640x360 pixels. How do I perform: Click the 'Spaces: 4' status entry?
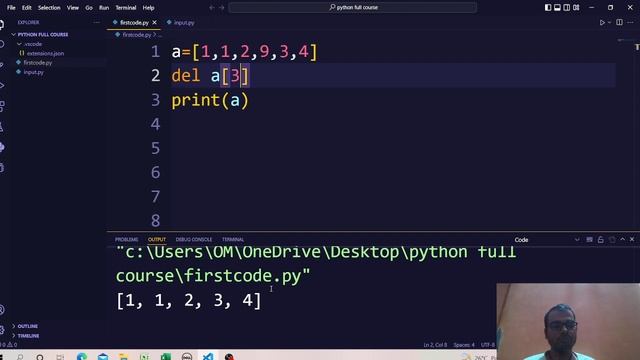coord(464,345)
